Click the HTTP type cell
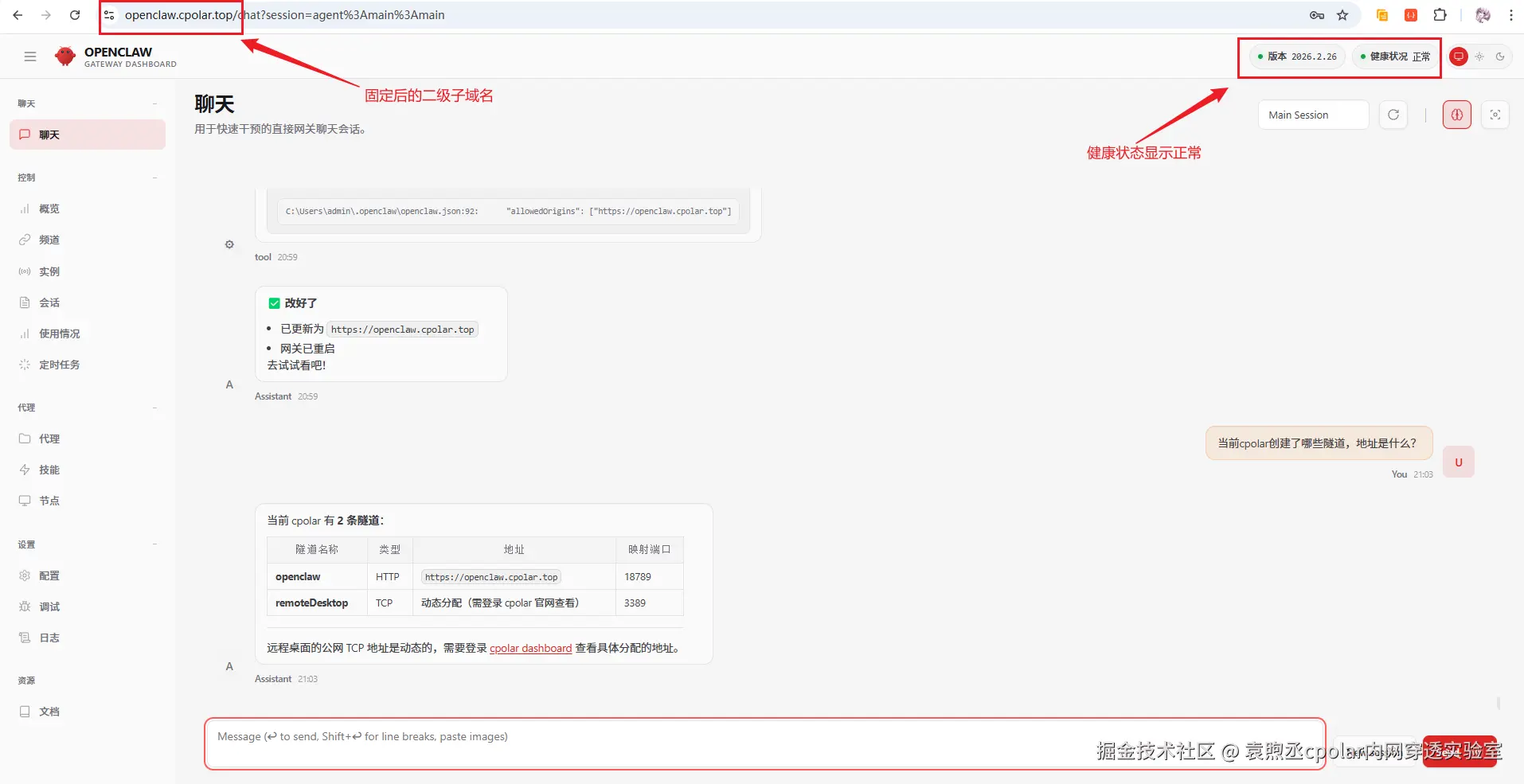Viewport: 1524px width, 784px height. (x=389, y=576)
